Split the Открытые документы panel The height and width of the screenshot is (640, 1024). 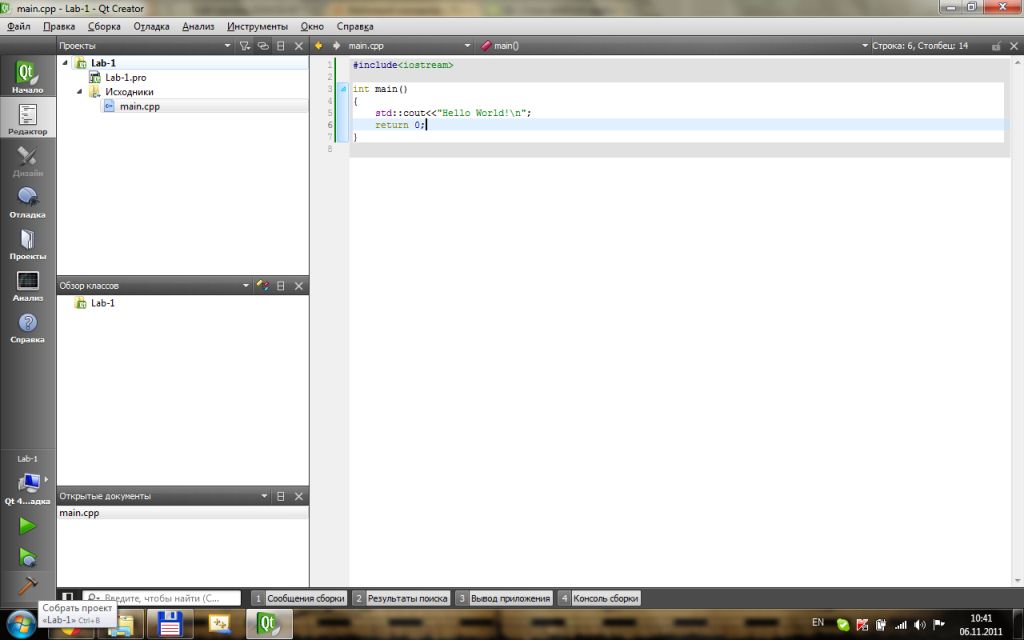[x=281, y=496]
